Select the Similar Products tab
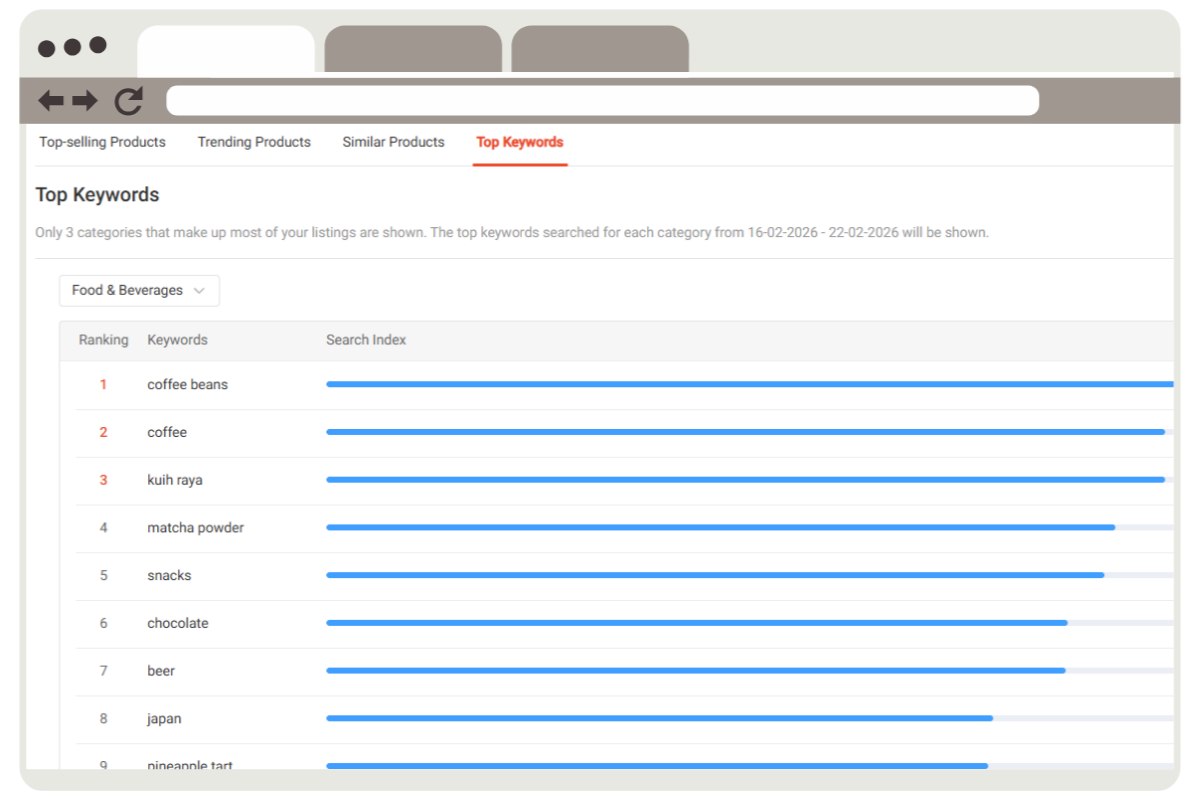The width and height of the screenshot is (1200, 800). pyautogui.click(x=393, y=142)
